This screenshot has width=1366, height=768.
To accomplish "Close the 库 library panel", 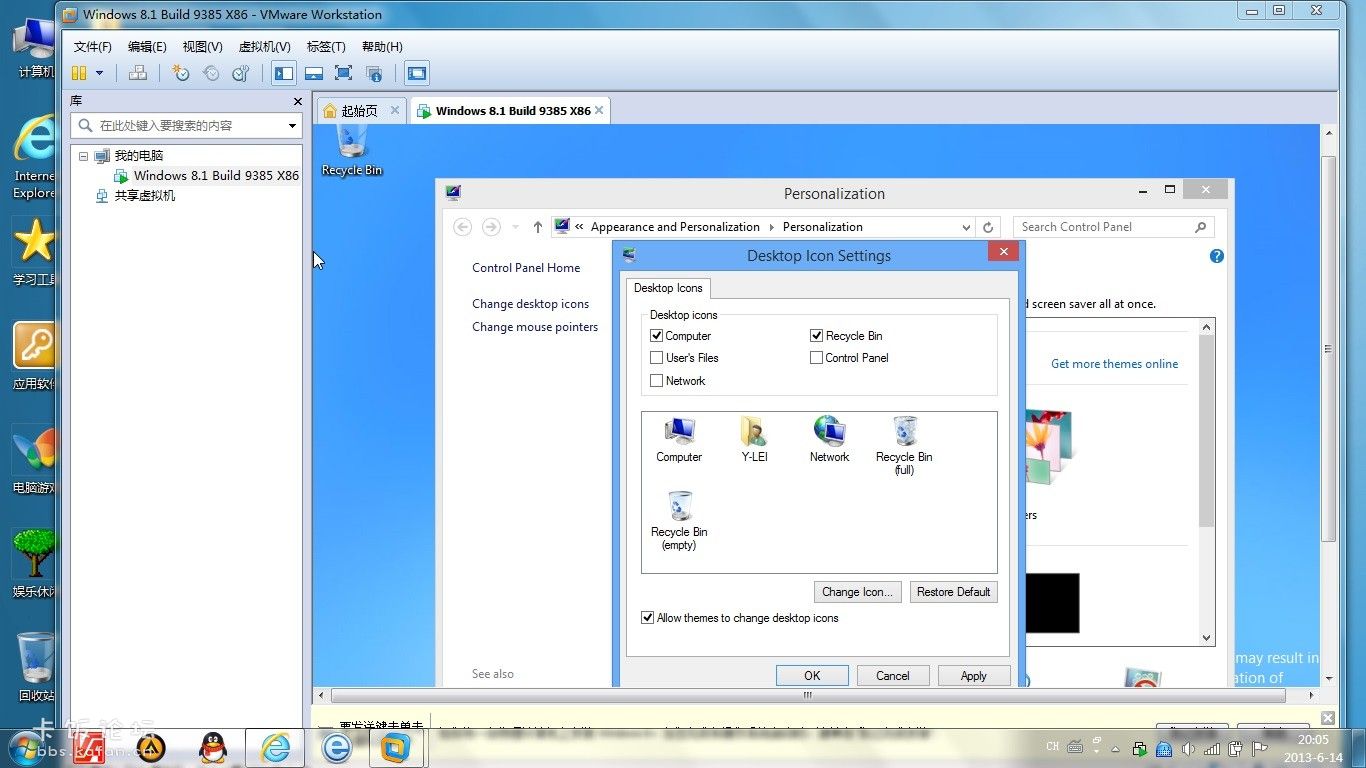I will tap(297, 101).
